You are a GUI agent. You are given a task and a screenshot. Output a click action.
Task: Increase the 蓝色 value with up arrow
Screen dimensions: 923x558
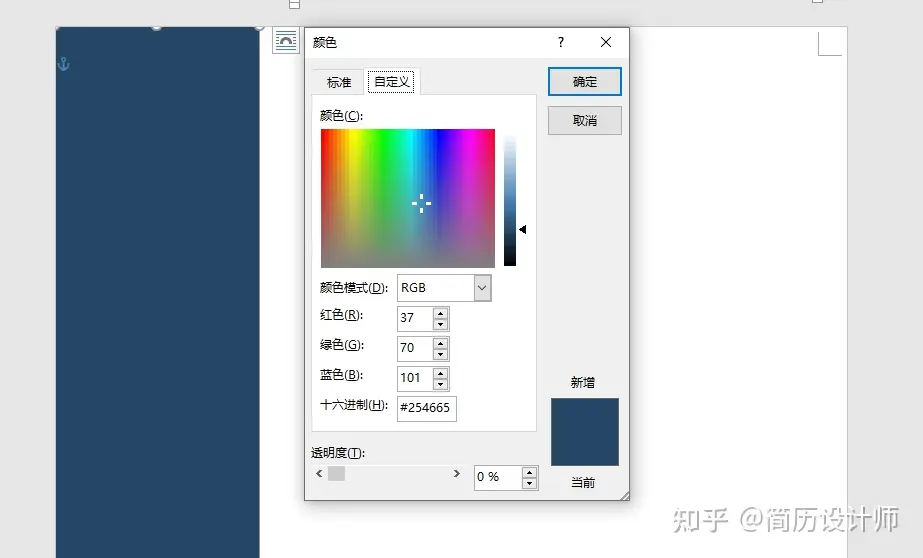pyautogui.click(x=440, y=373)
